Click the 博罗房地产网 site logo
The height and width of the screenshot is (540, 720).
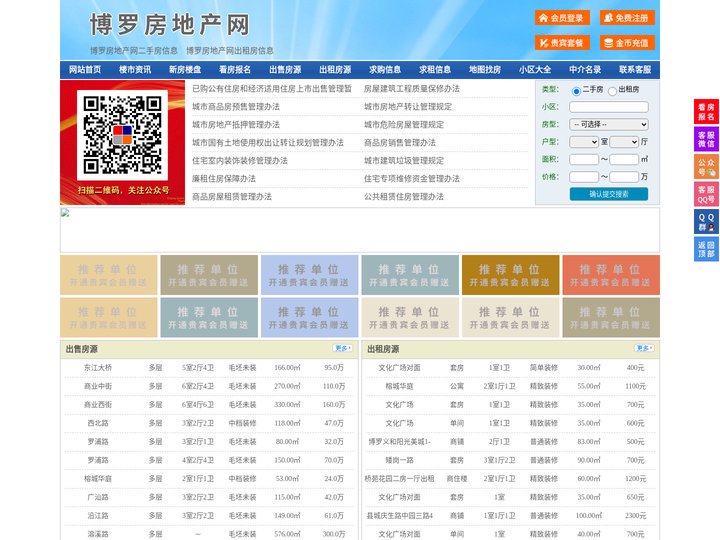[x=169, y=24]
